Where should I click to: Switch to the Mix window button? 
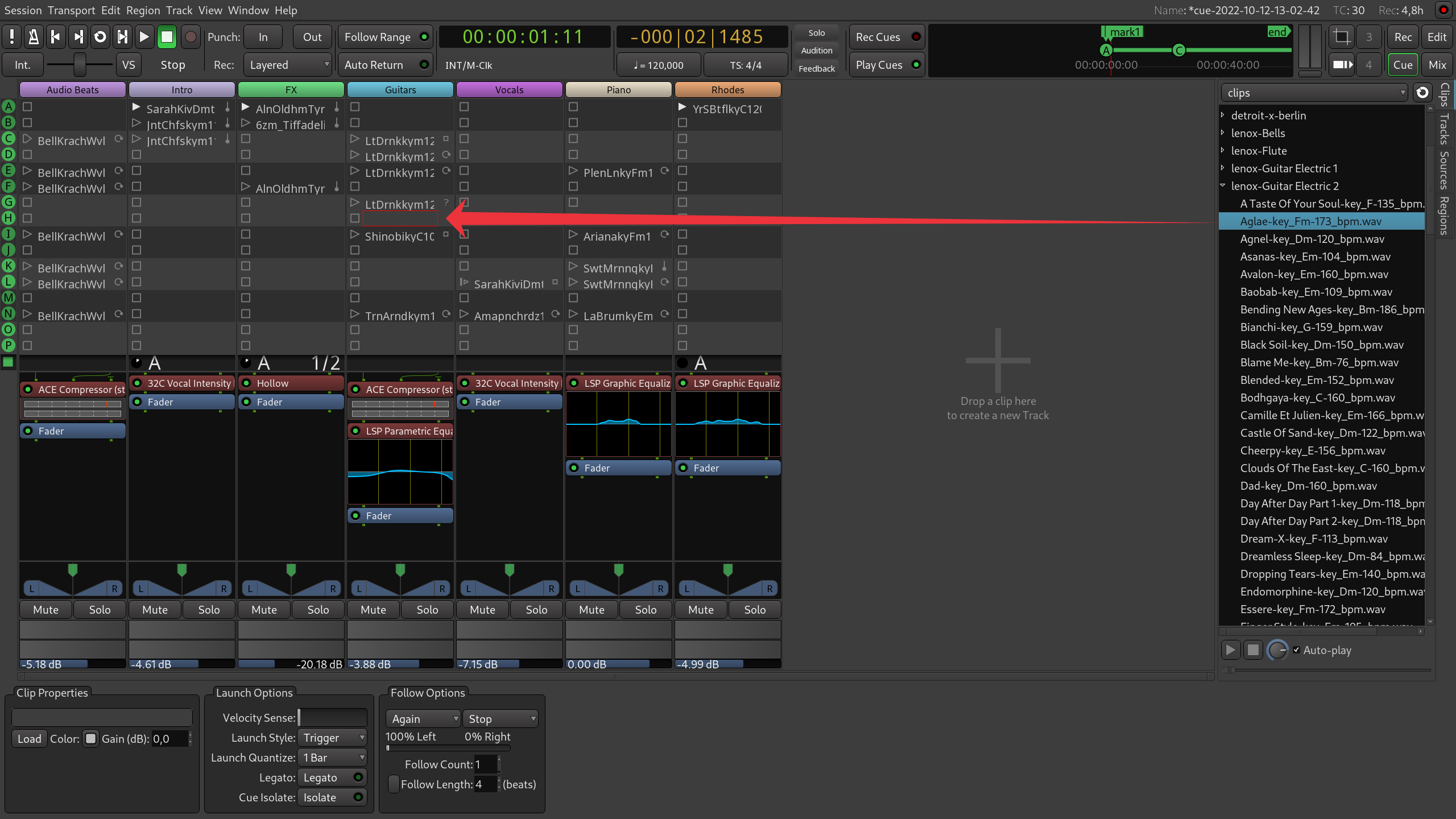click(x=1437, y=65)
